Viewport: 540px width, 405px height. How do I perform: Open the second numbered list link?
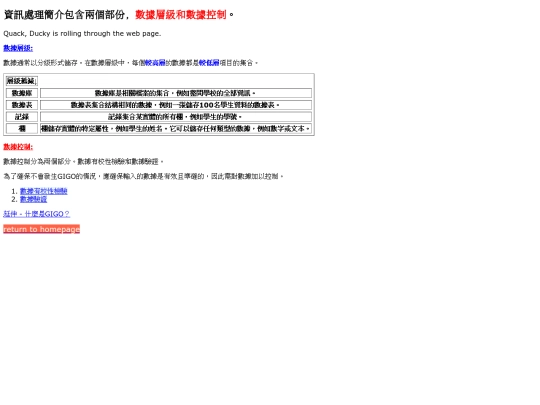33,199
